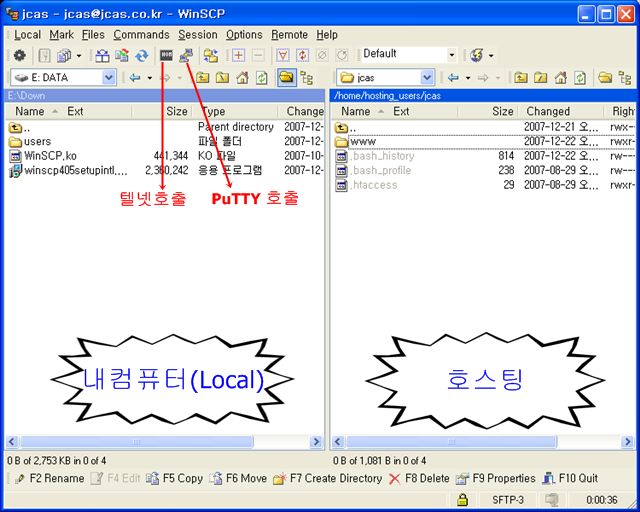Click the remote open-folder bookmark icon
The width and height of the screenshot is (640, 512).
click(x=605, y=78)
